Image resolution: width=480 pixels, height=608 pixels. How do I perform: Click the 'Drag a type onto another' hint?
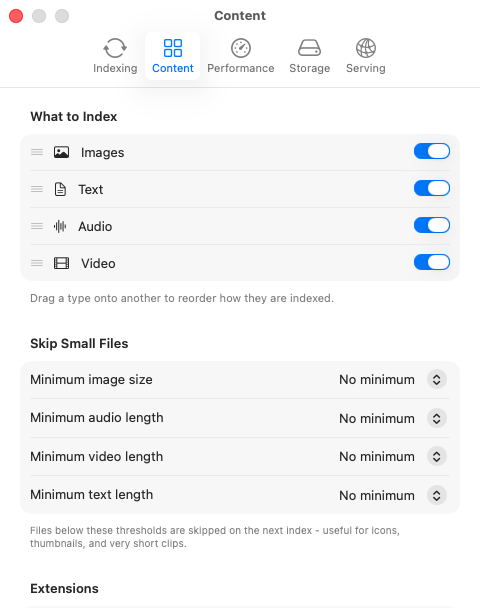[182, 298]
